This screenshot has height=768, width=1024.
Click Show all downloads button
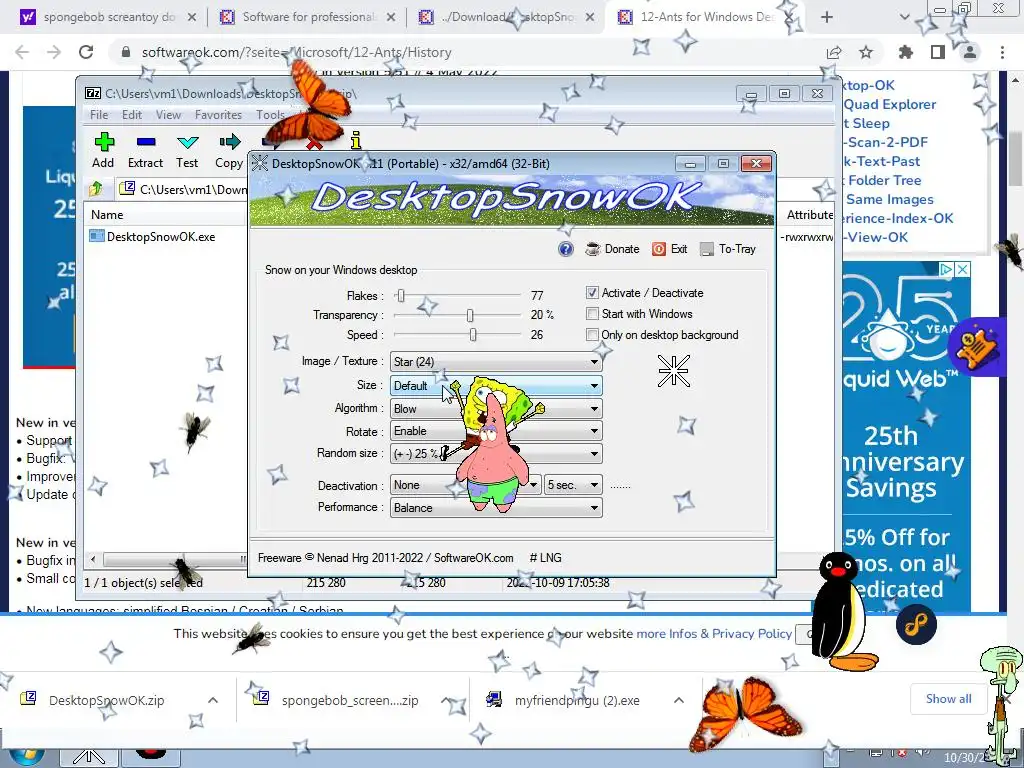tap(948, 699)
